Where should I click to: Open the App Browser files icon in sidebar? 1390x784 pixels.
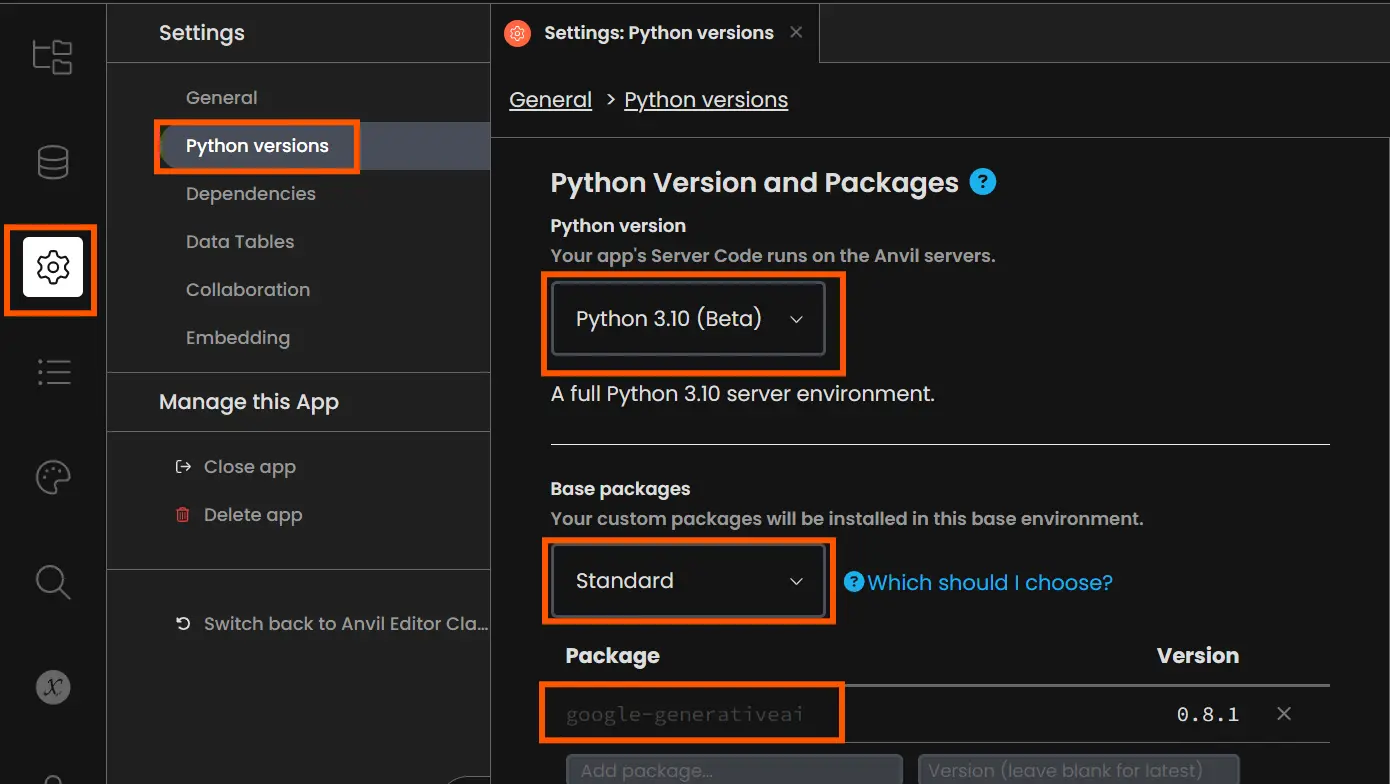coord(53,56)
